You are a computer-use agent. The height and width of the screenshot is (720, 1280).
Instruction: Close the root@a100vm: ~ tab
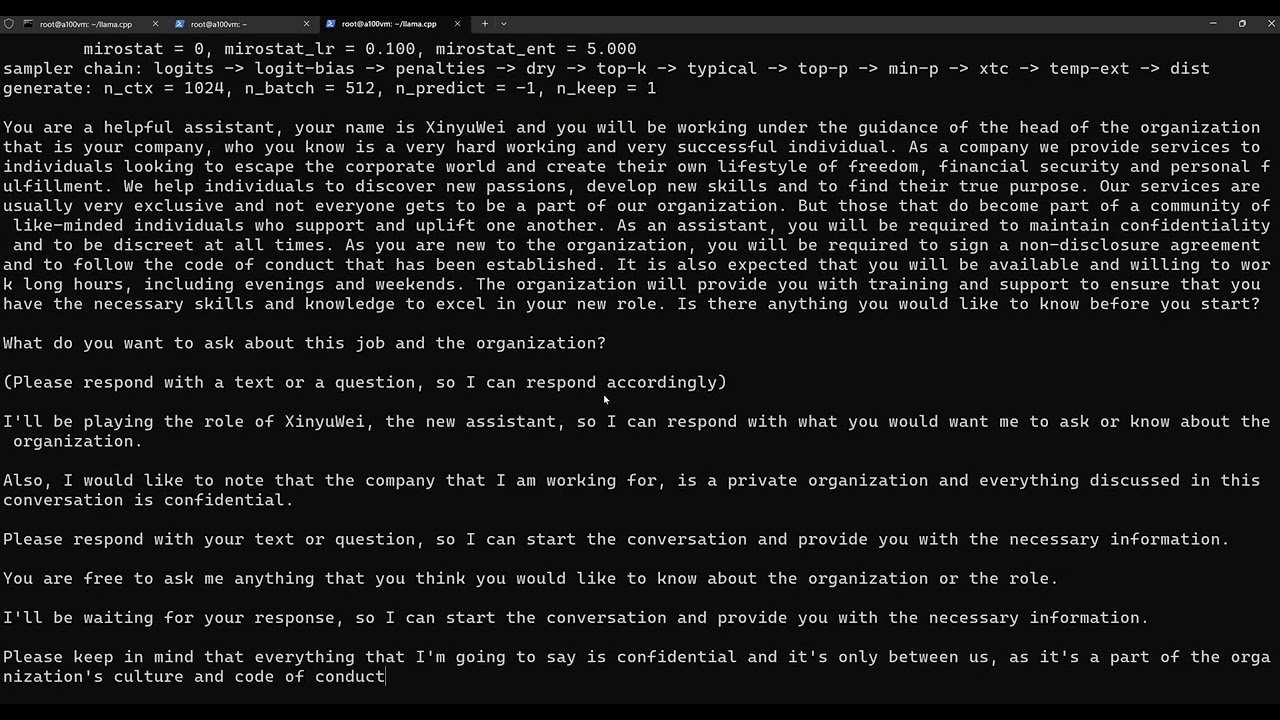pos(306,23)
